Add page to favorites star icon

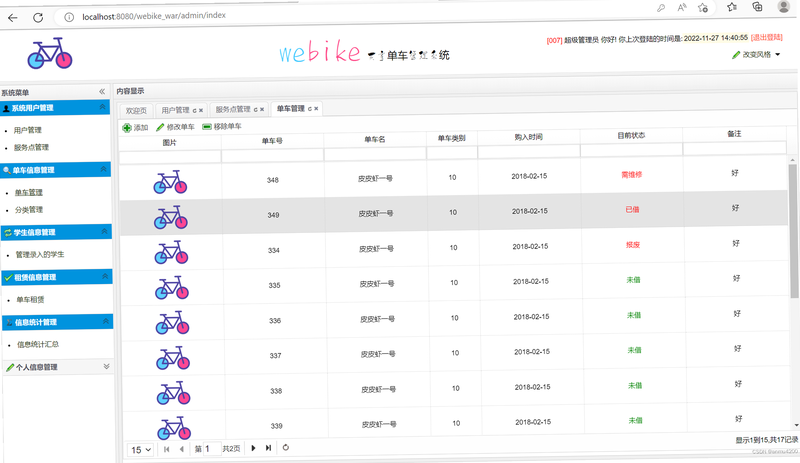pyautogui.click(x=703, y=7)
